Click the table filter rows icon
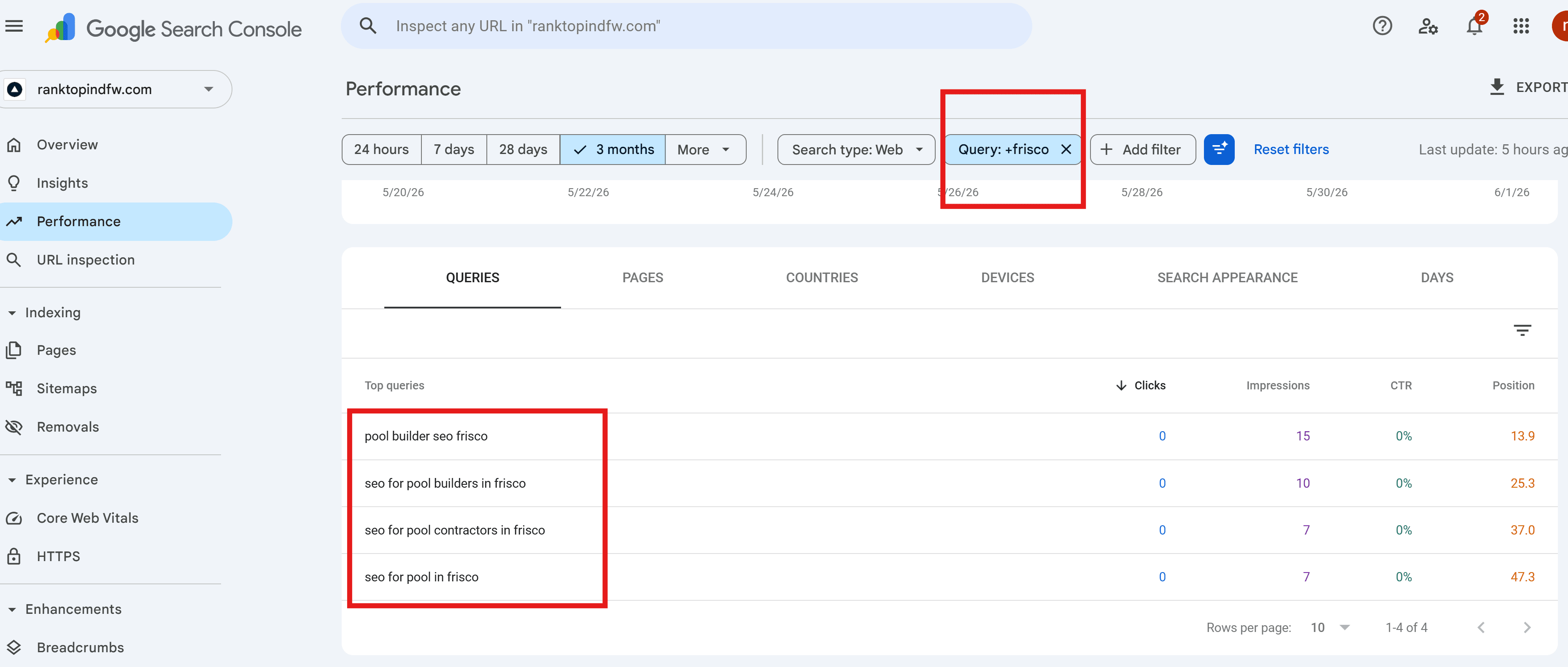Screen dimensions: 1568x667 (x=1522, y=330)
